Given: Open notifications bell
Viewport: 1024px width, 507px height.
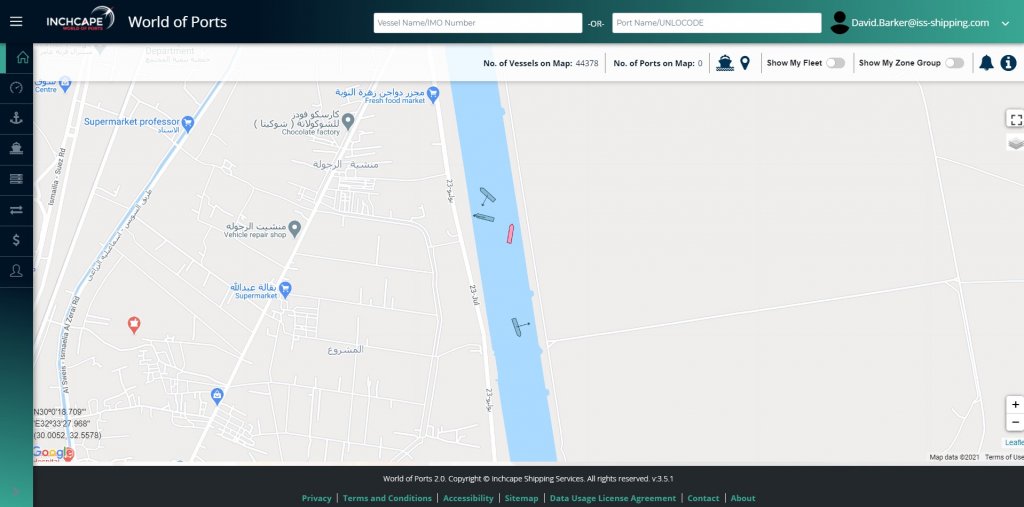Looking at the screenshot, I should click(986, 63).
